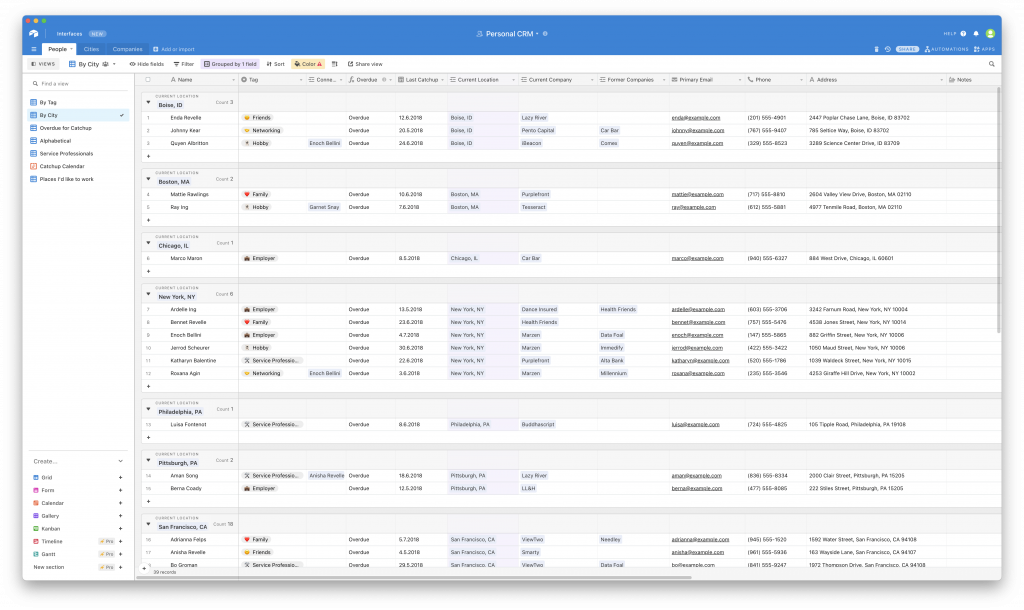Viewport: 1024px width, 610px height.
Task: Collapse the New York, NY group
Action: point(148,294)
